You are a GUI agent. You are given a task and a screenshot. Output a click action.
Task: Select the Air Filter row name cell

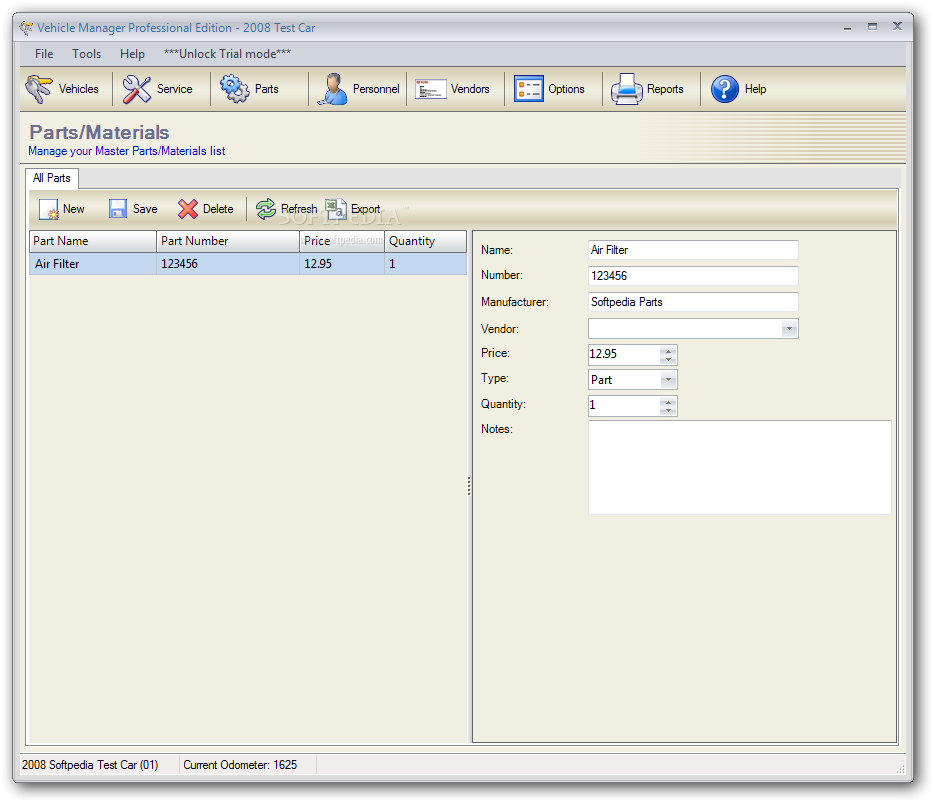tap(93, 264)
